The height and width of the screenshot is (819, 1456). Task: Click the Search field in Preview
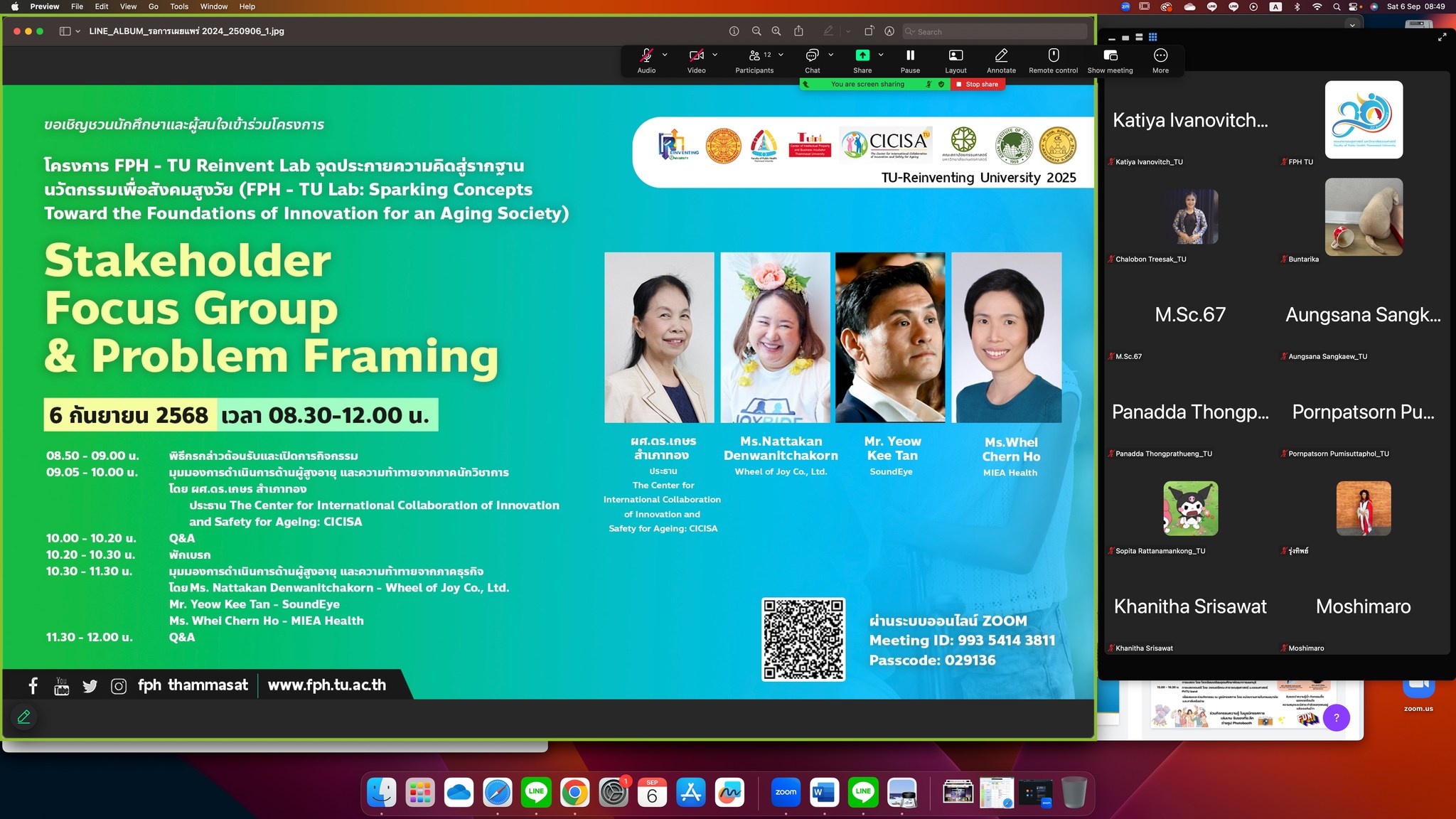pyautogui.click(x=995, y=31)
